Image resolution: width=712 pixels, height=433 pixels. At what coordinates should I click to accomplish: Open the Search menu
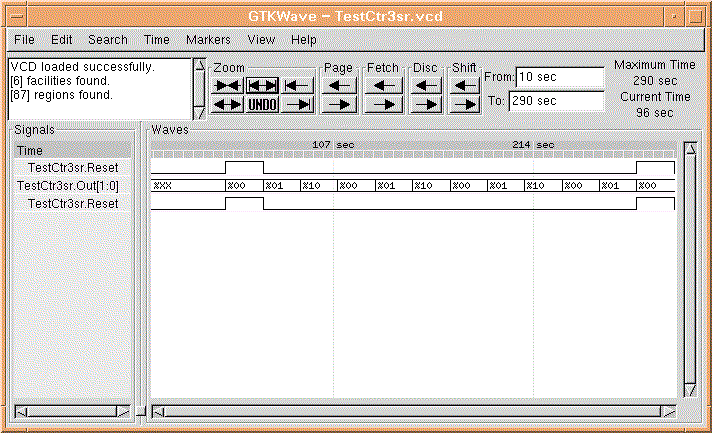(108, 40)
